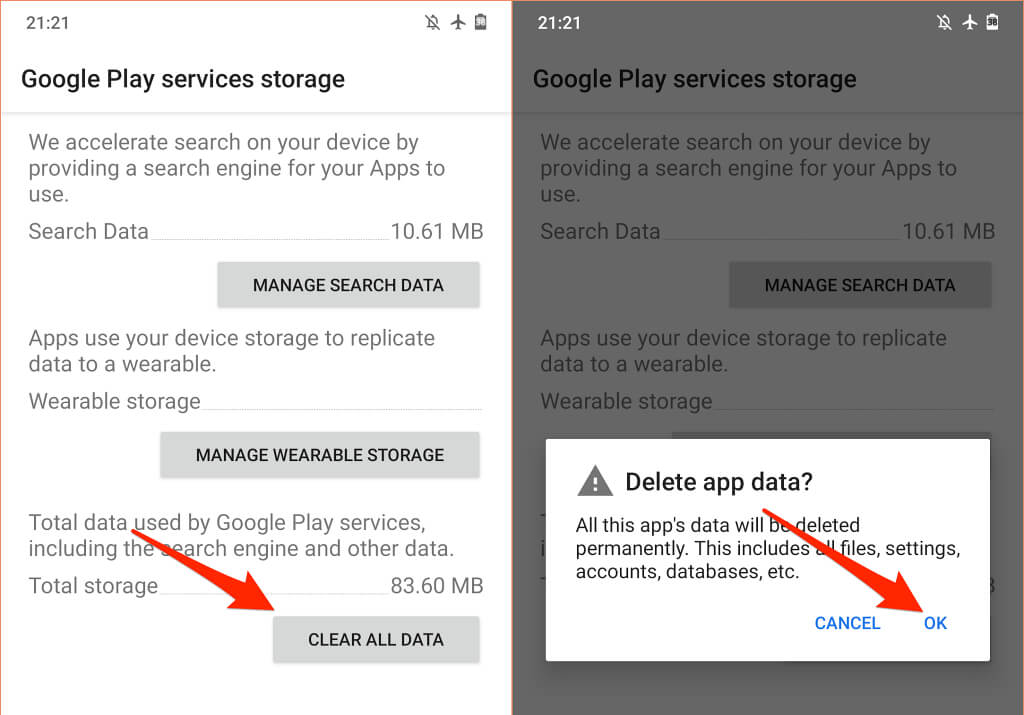Tap the dimmed Google Play services storage title
The image size is (1024, 715).
(695, 79)
